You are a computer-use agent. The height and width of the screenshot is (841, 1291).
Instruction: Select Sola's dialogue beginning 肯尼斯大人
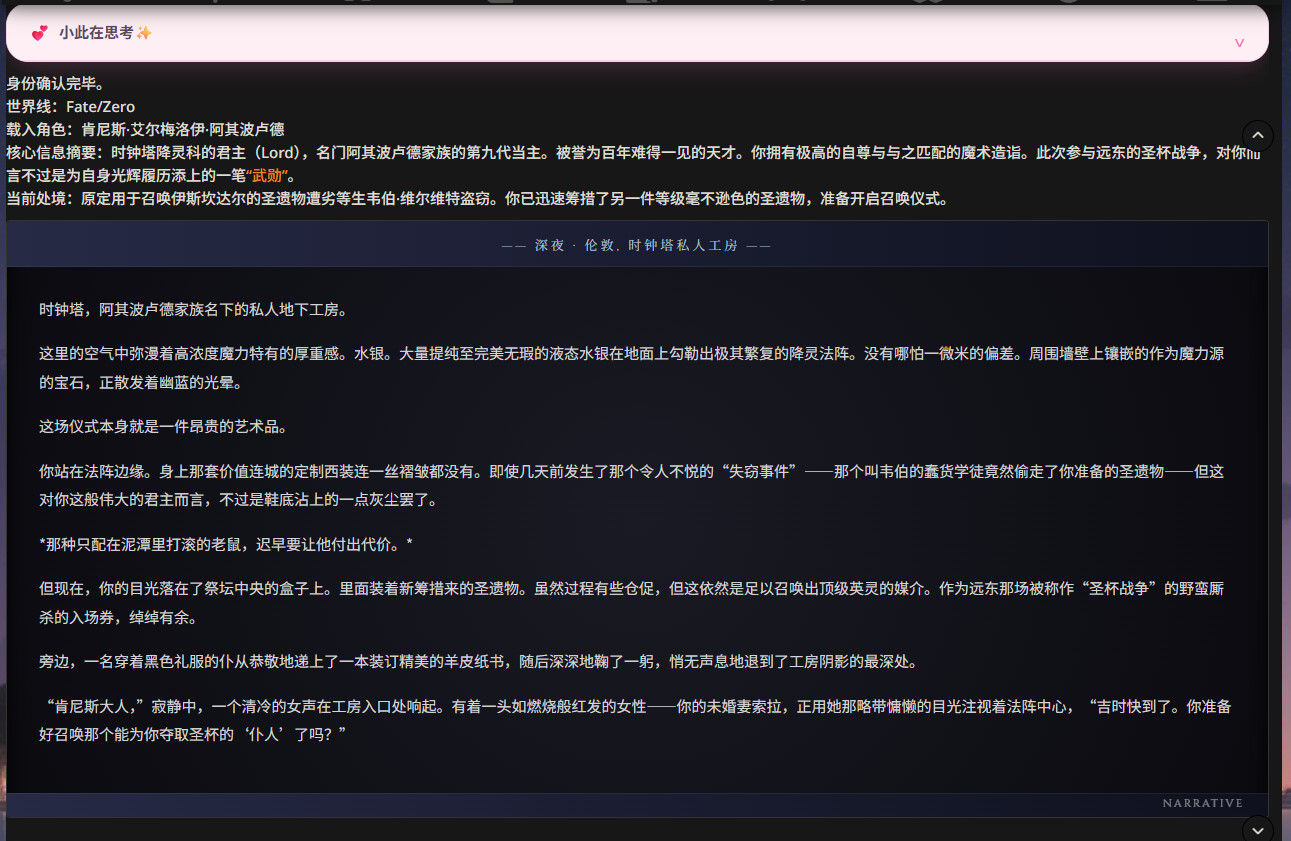point(635,720)
